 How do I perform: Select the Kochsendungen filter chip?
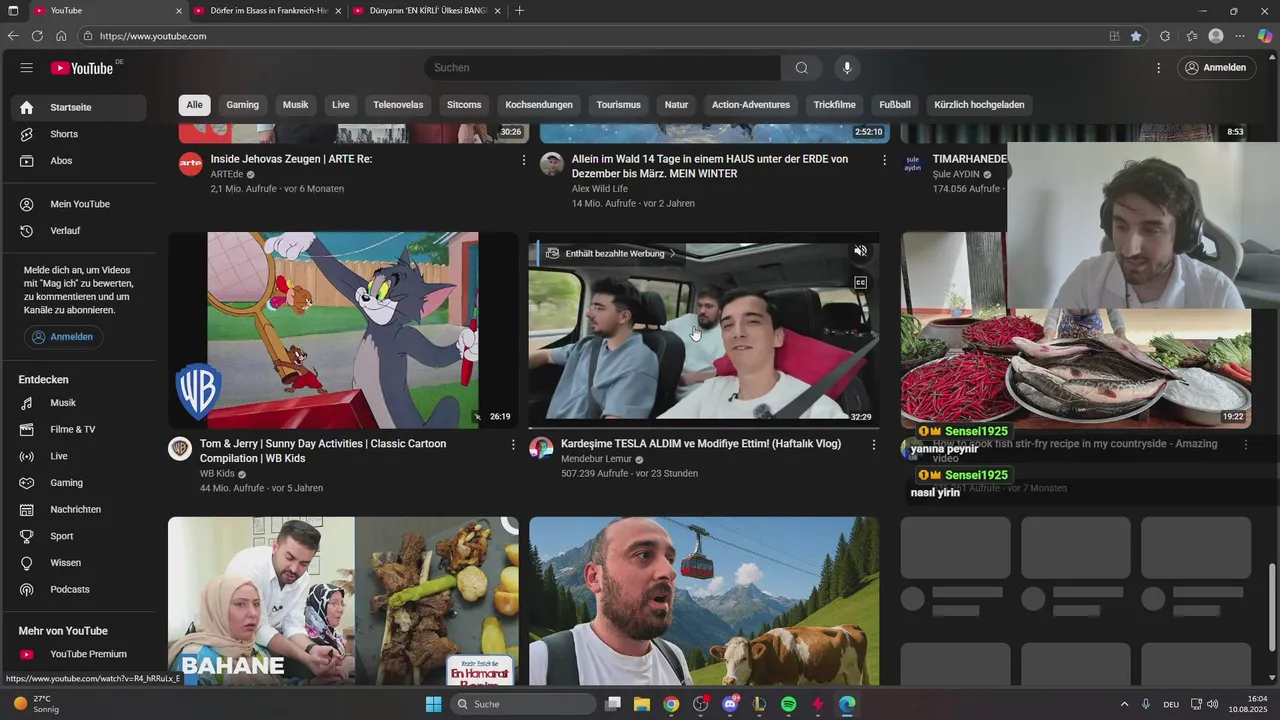point(539,105)
